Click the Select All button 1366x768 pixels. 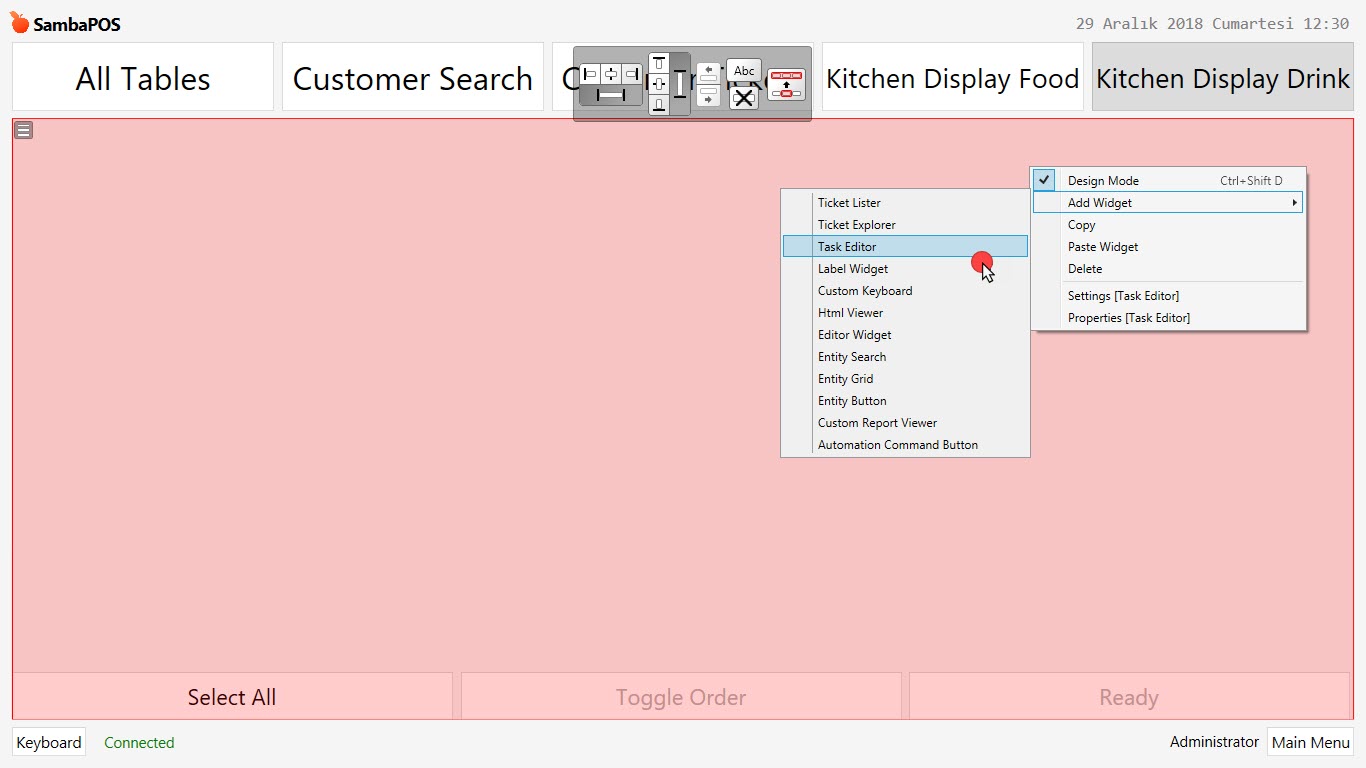tap(231, 697)
